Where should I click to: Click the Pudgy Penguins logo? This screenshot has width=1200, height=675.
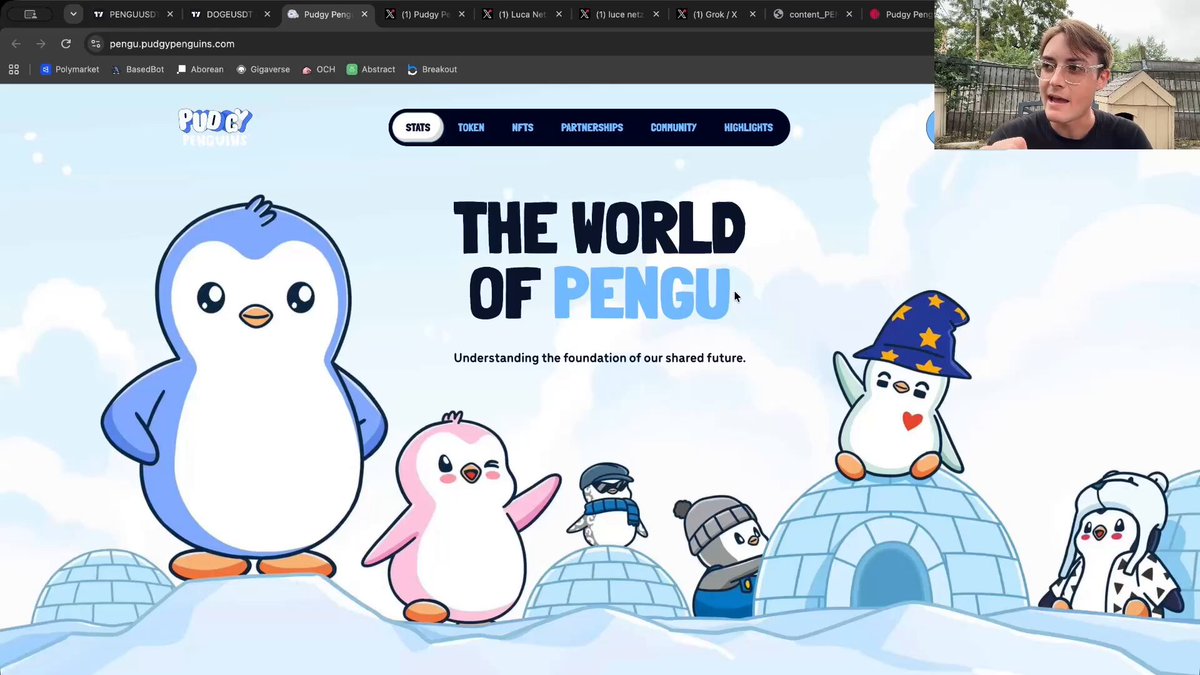pyautogui.click(x=215, y=127)
